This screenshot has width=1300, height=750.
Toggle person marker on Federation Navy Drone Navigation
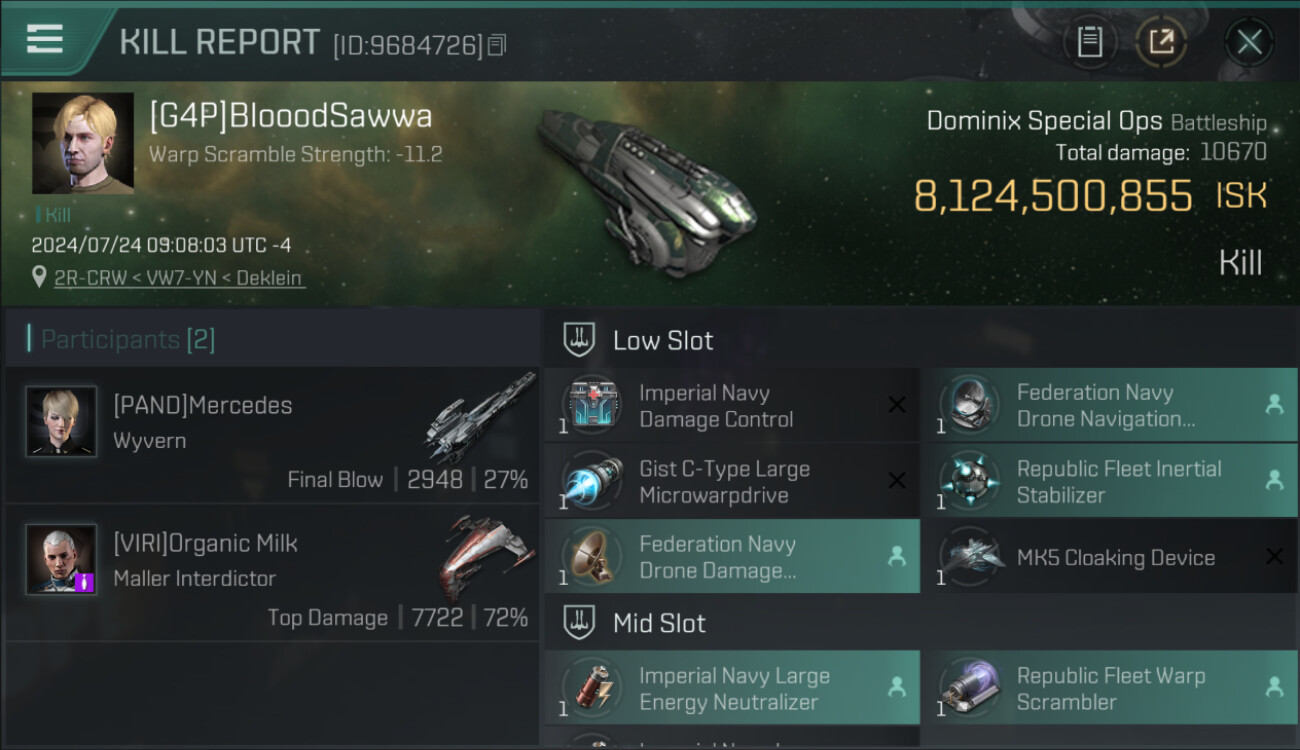[1274, 405]
